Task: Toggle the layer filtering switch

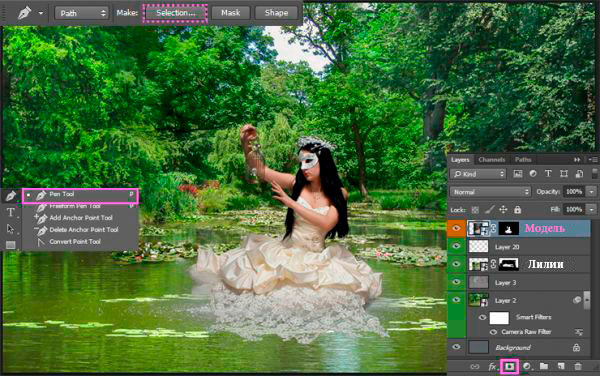Action: [x=595, y=173]
